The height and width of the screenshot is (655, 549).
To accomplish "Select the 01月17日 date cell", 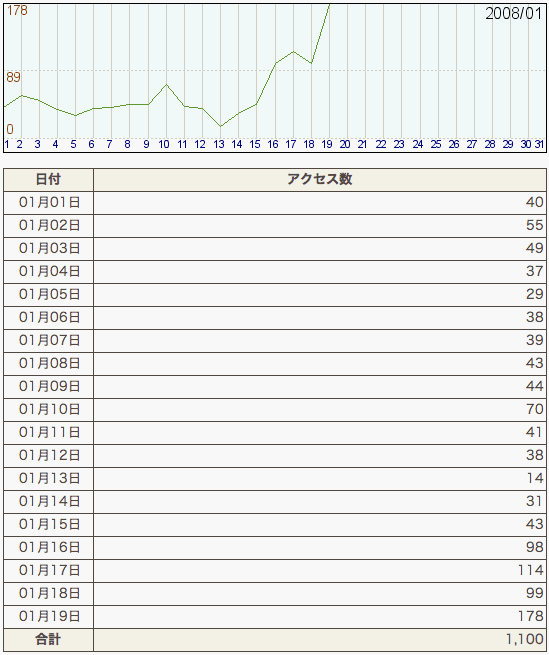I will click(x=48, y=570).
